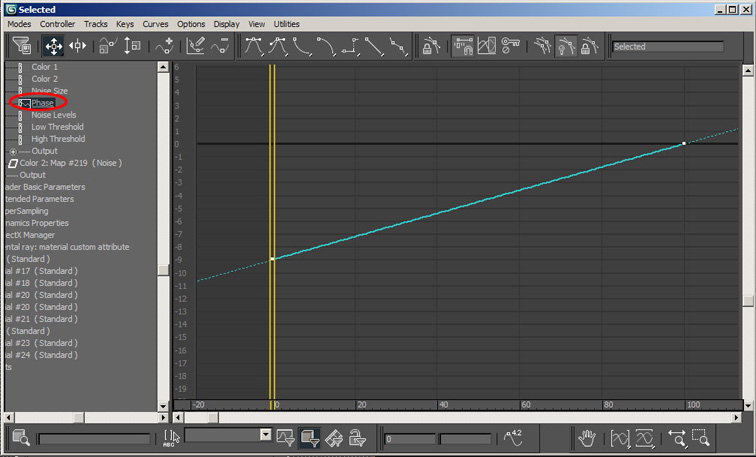The image size is (756, 457).
Task: Select the Move Keys tool
Action: click(x=54, y=46)
